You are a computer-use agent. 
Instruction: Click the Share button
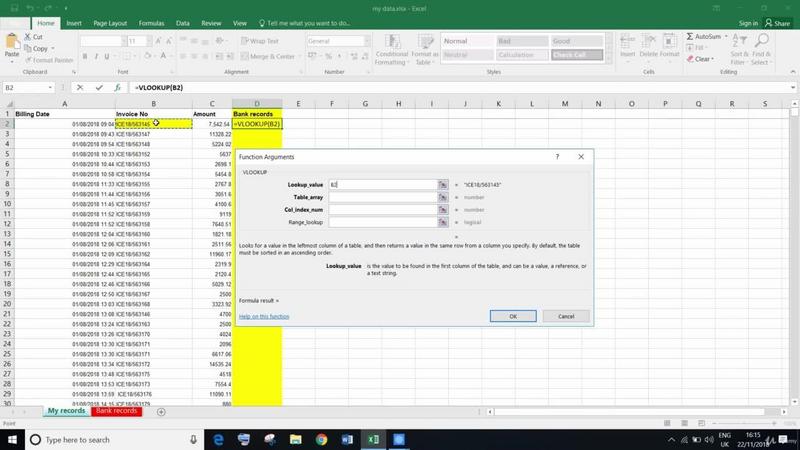pos(777,23)
